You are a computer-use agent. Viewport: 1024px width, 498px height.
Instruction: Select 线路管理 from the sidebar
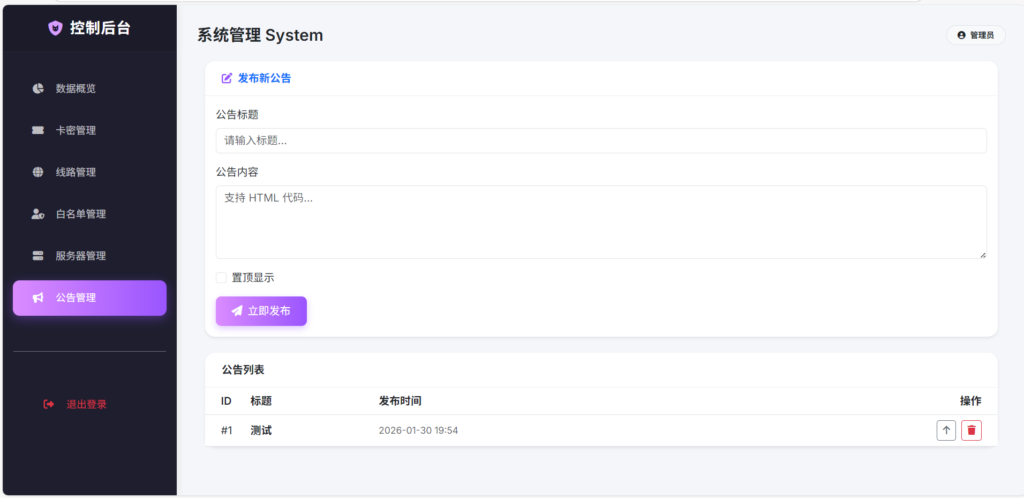pyautogui.click(x=76, y=172)
